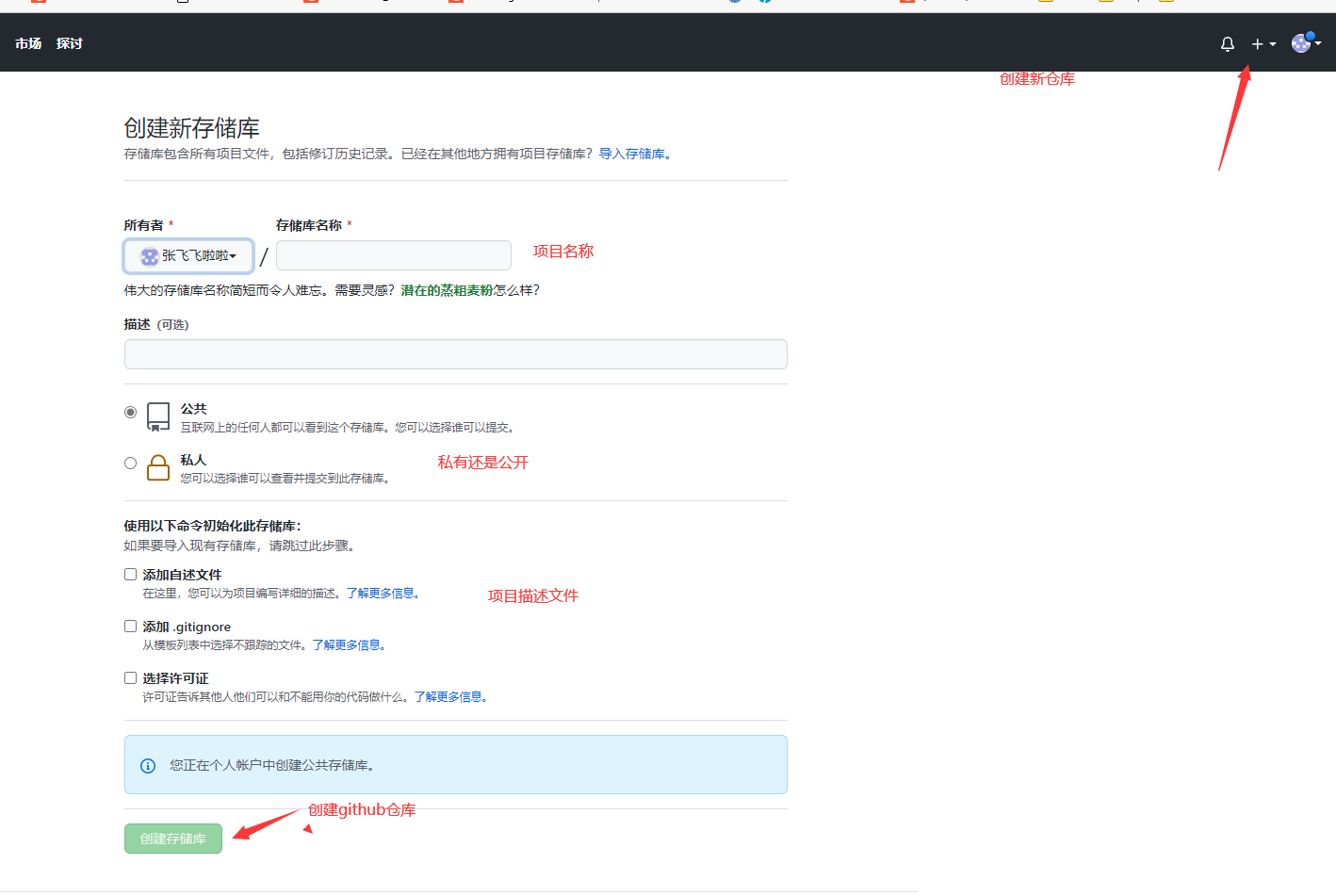
Task: Click the repository name input field
Action: tap(393, 255)
